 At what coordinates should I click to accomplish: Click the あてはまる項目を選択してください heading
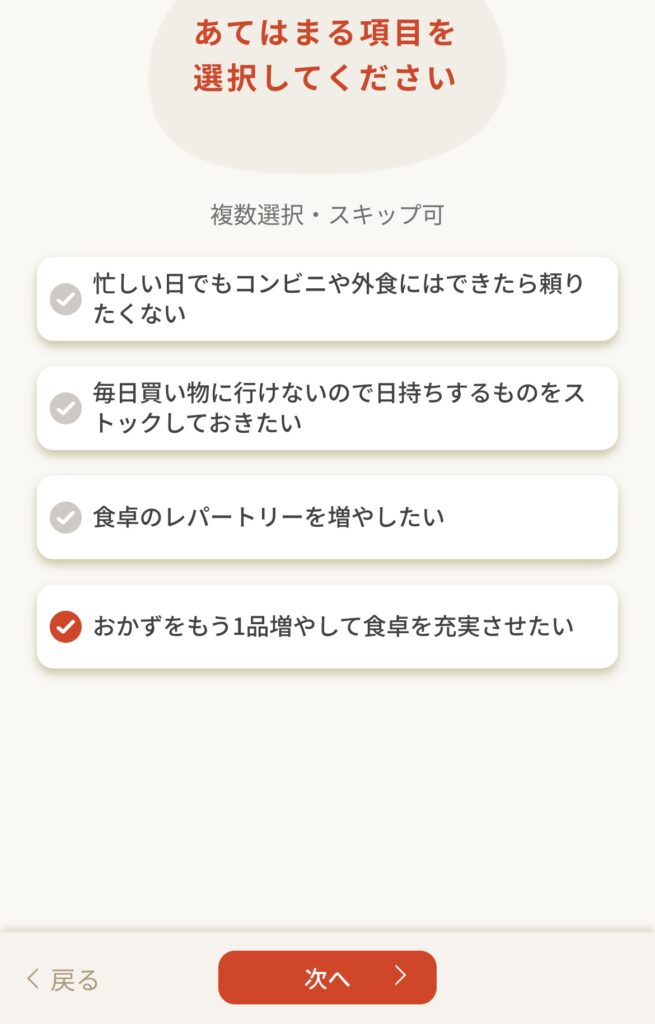click(326, 56)
